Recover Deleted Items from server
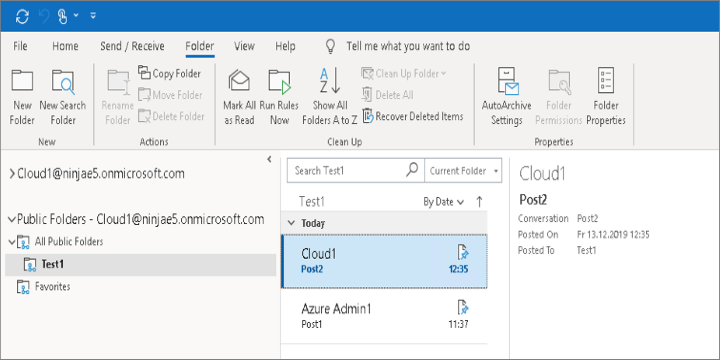Viewport: 720px width, 360px height. (x=412, y=117)
